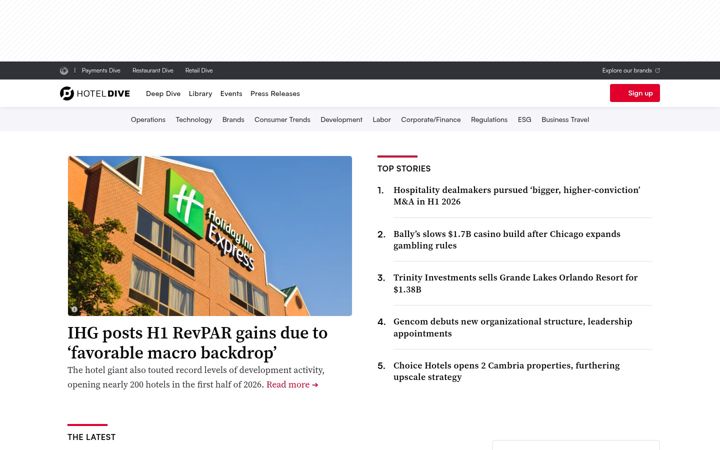
Task: Open Choice Hotels Cambria properties story
Action: click(x=506, y=371)
